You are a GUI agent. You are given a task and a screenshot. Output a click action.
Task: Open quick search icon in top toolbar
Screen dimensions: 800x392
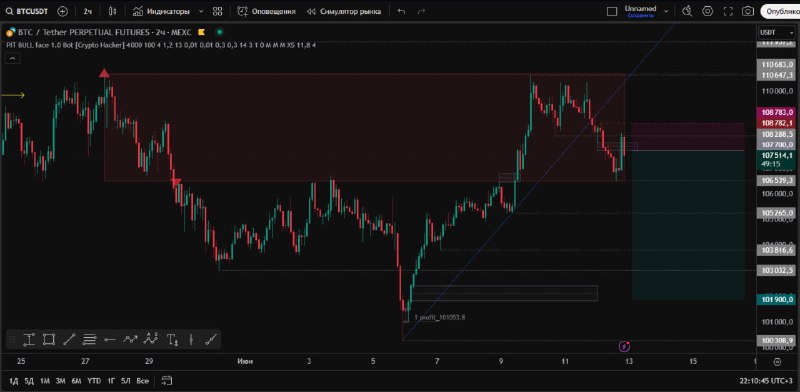(687, 11)
